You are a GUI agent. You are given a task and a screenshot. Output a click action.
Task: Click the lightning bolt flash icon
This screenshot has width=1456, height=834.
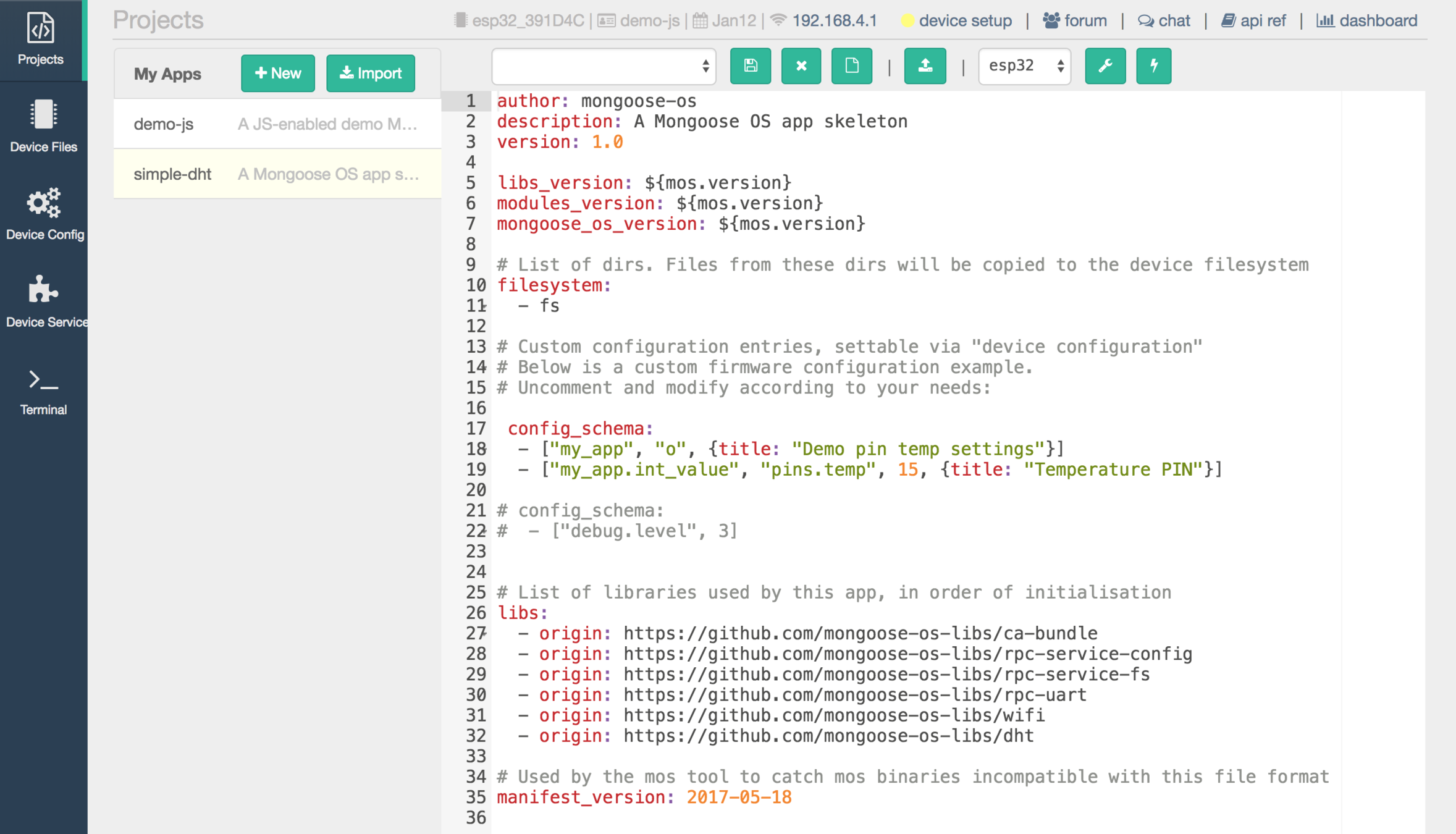coord(1153,65)
